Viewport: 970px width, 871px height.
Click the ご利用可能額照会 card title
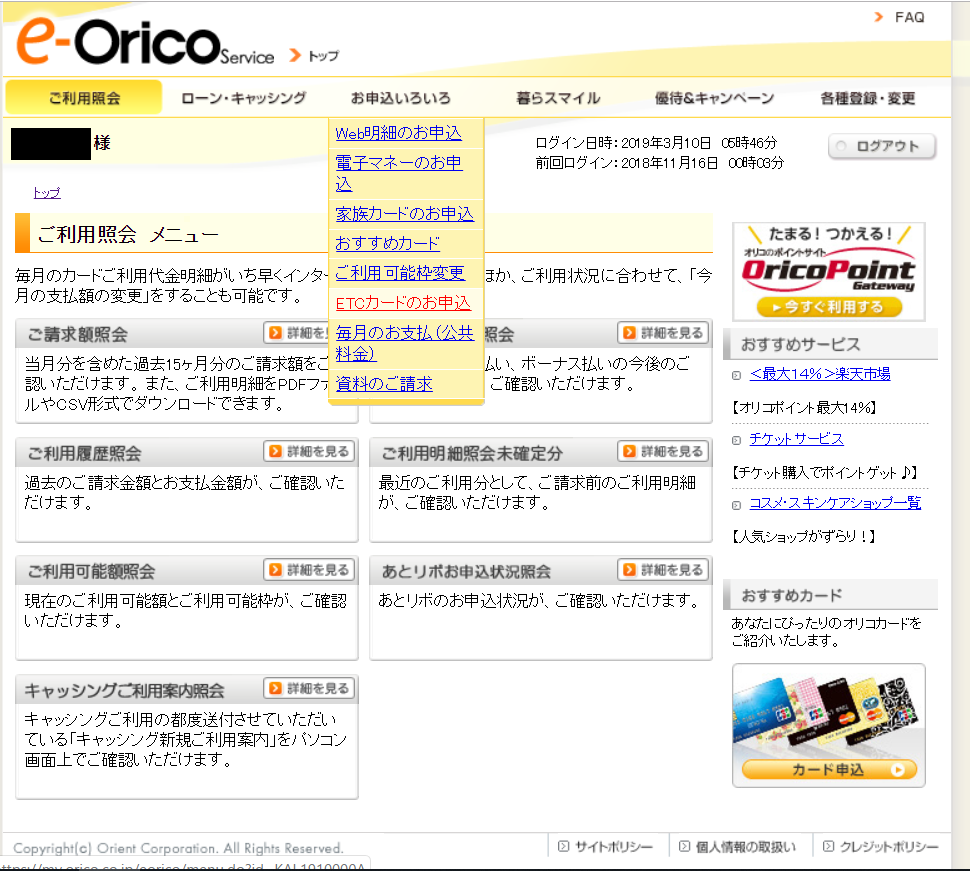(91, 572)
